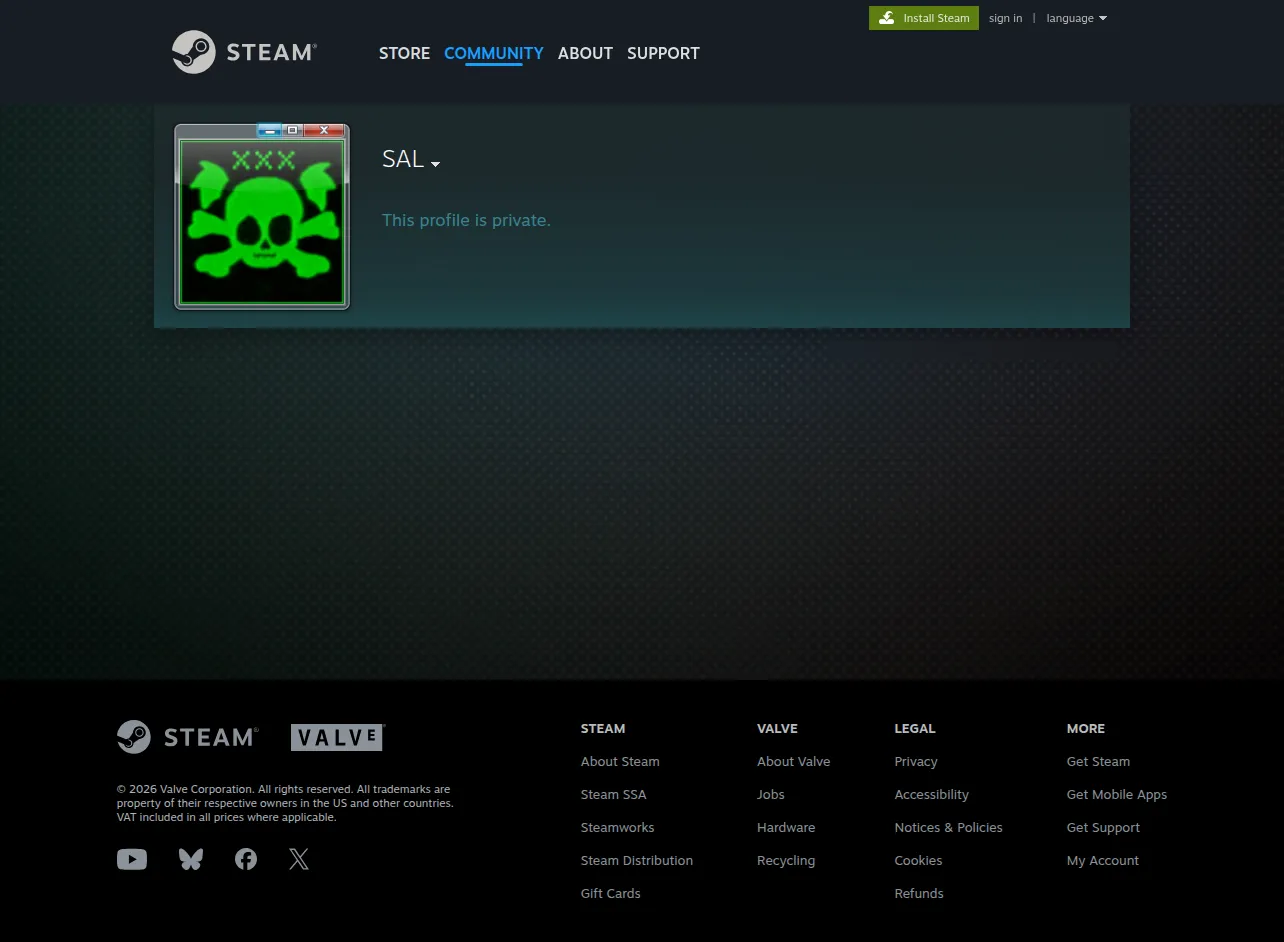Click the Install Steam button

tap(924, 18)
